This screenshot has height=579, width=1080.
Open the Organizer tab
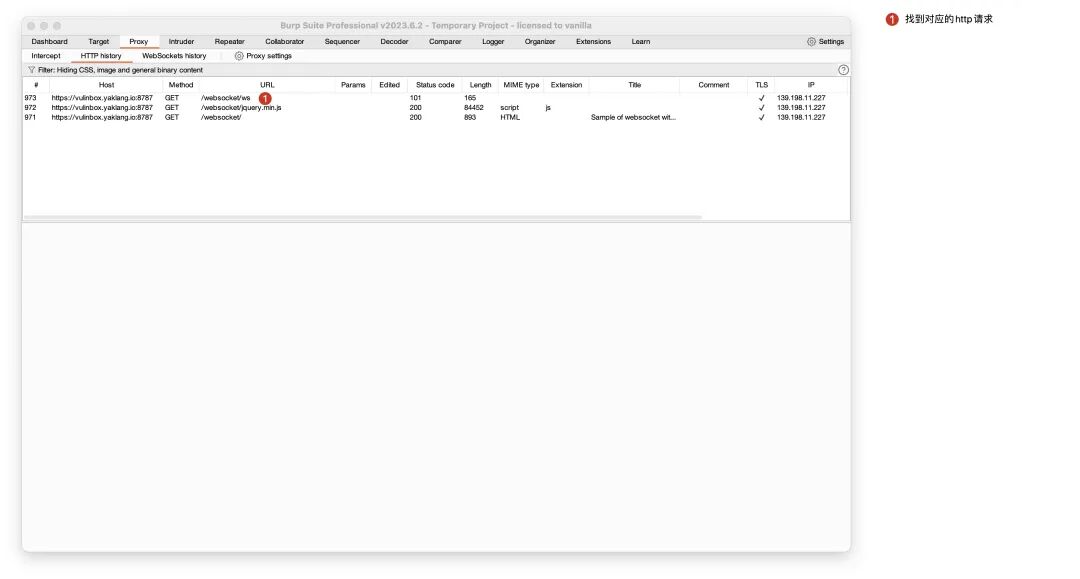pyautogui.click(x=540, y=42)
